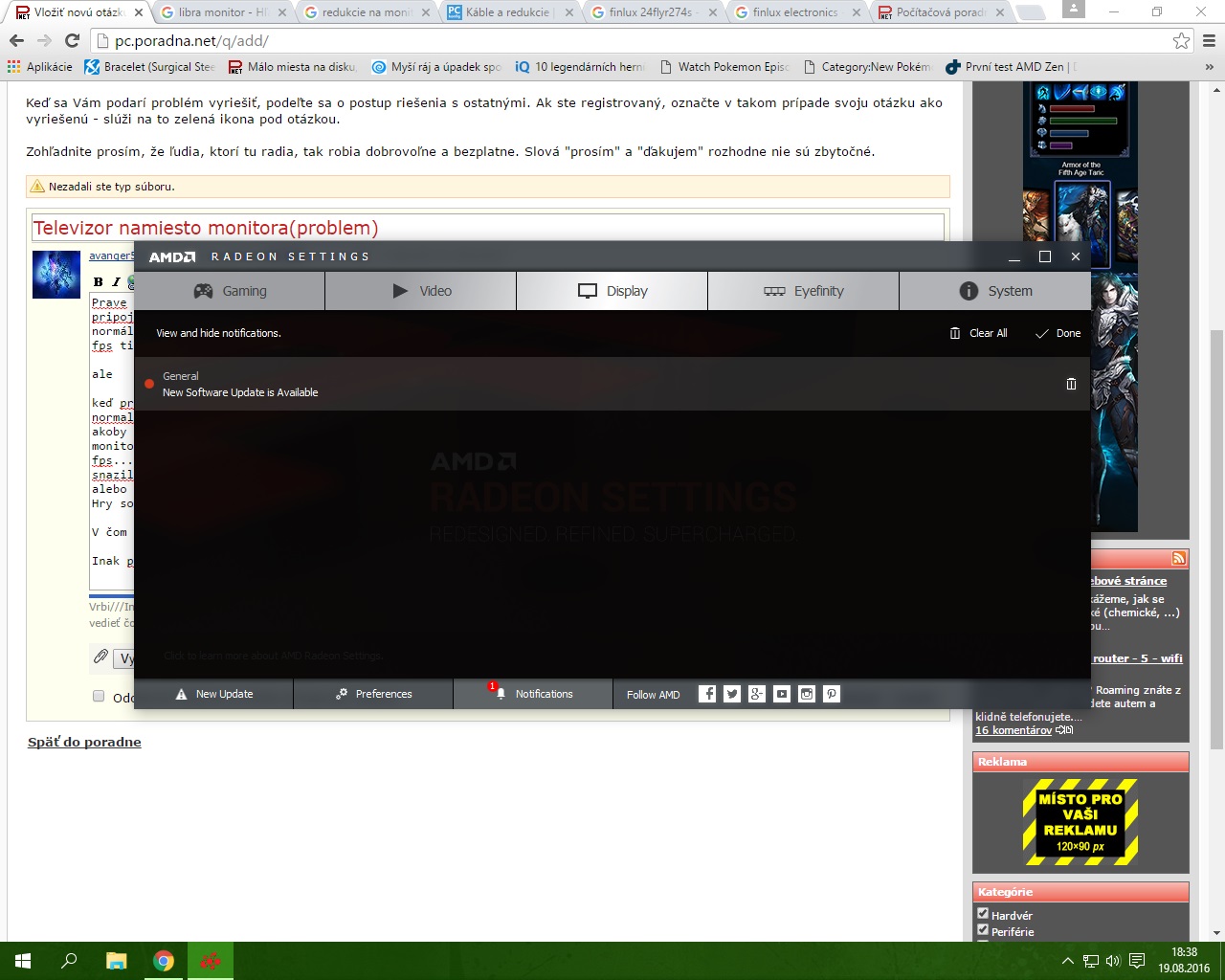1225x980 pixels.
Task: Open AMD's Facebook page
Action: 707,694
